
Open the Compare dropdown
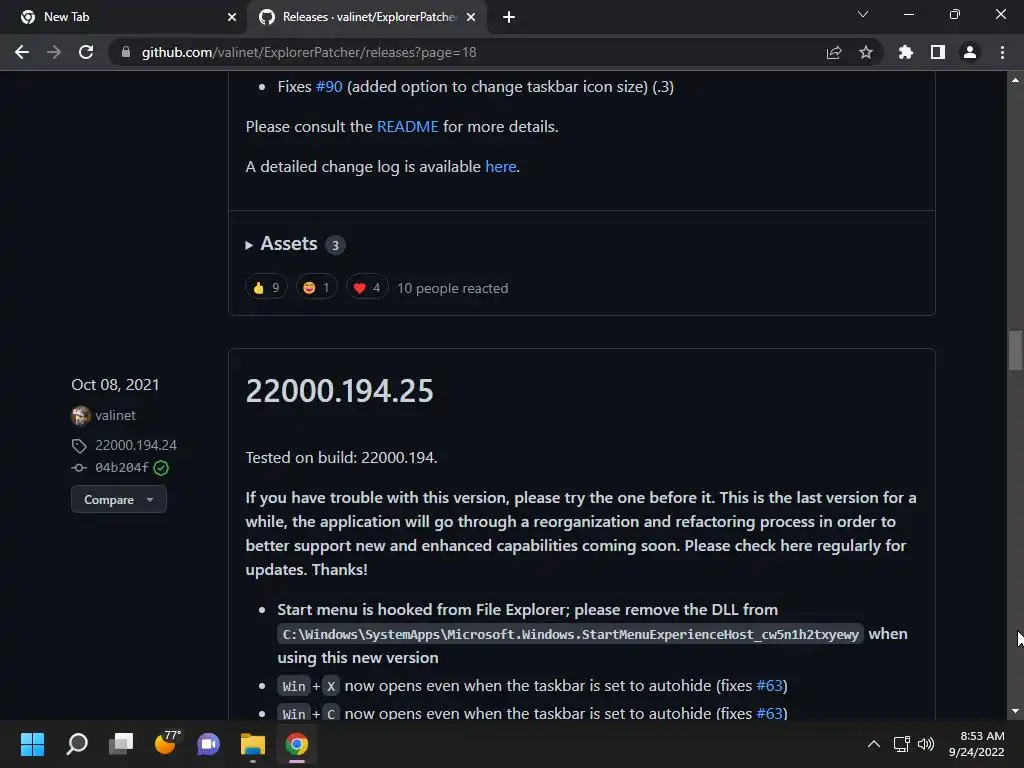tap(119, 500)
